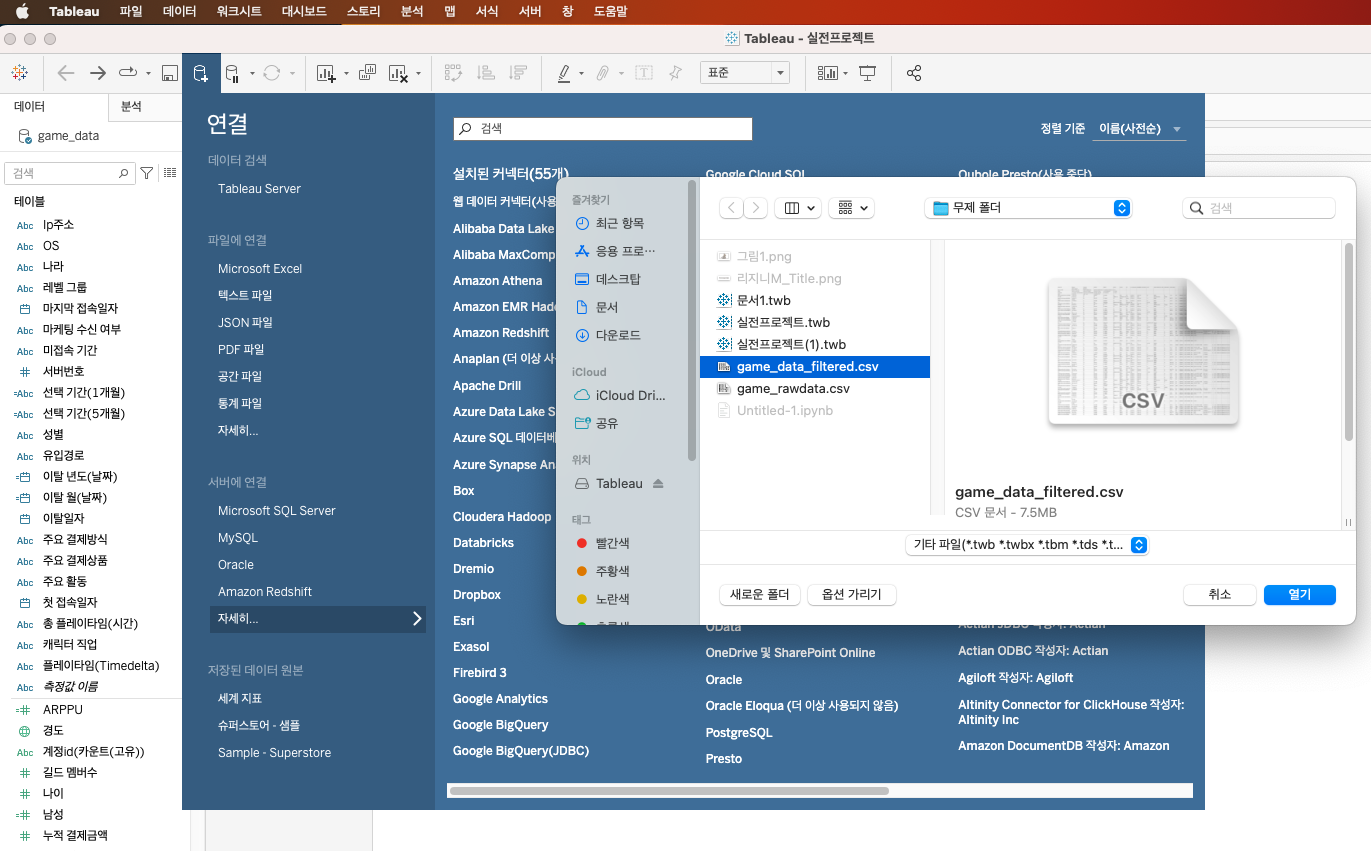
Task: Click the eject icon next to Tableau volume
Action: coord(658,483)
